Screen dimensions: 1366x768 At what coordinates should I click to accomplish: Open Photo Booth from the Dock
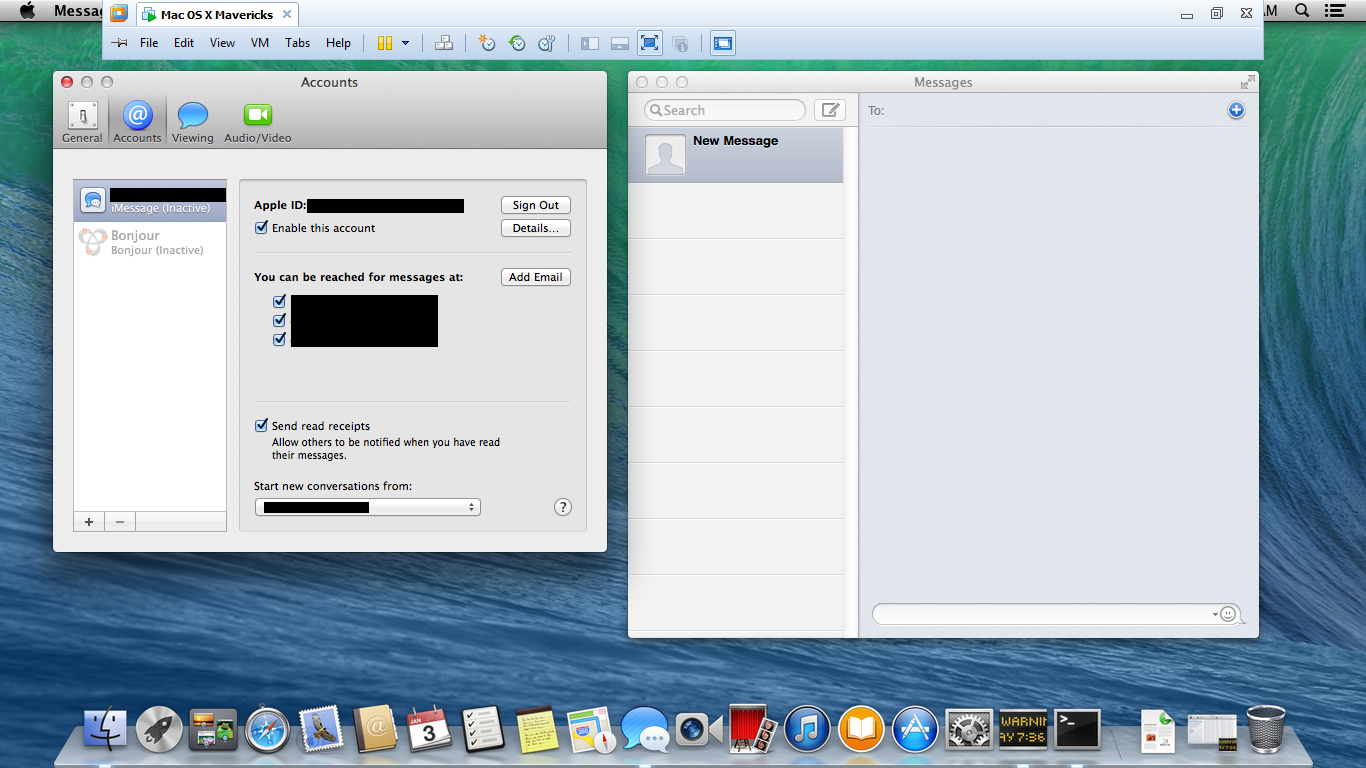(x=751, y=729)
